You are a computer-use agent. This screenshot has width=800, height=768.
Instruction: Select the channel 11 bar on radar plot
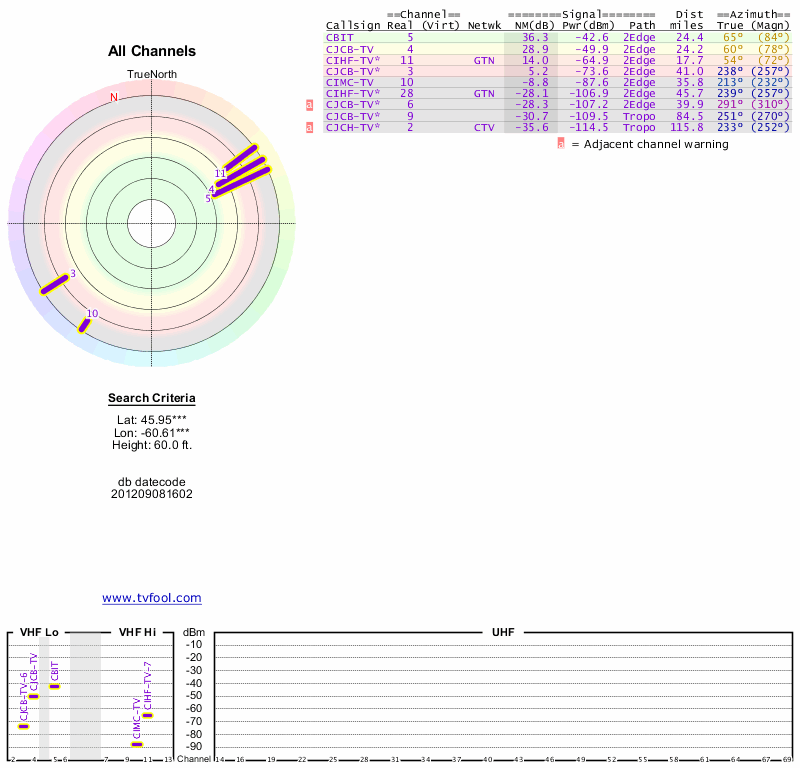coord(239,159)
